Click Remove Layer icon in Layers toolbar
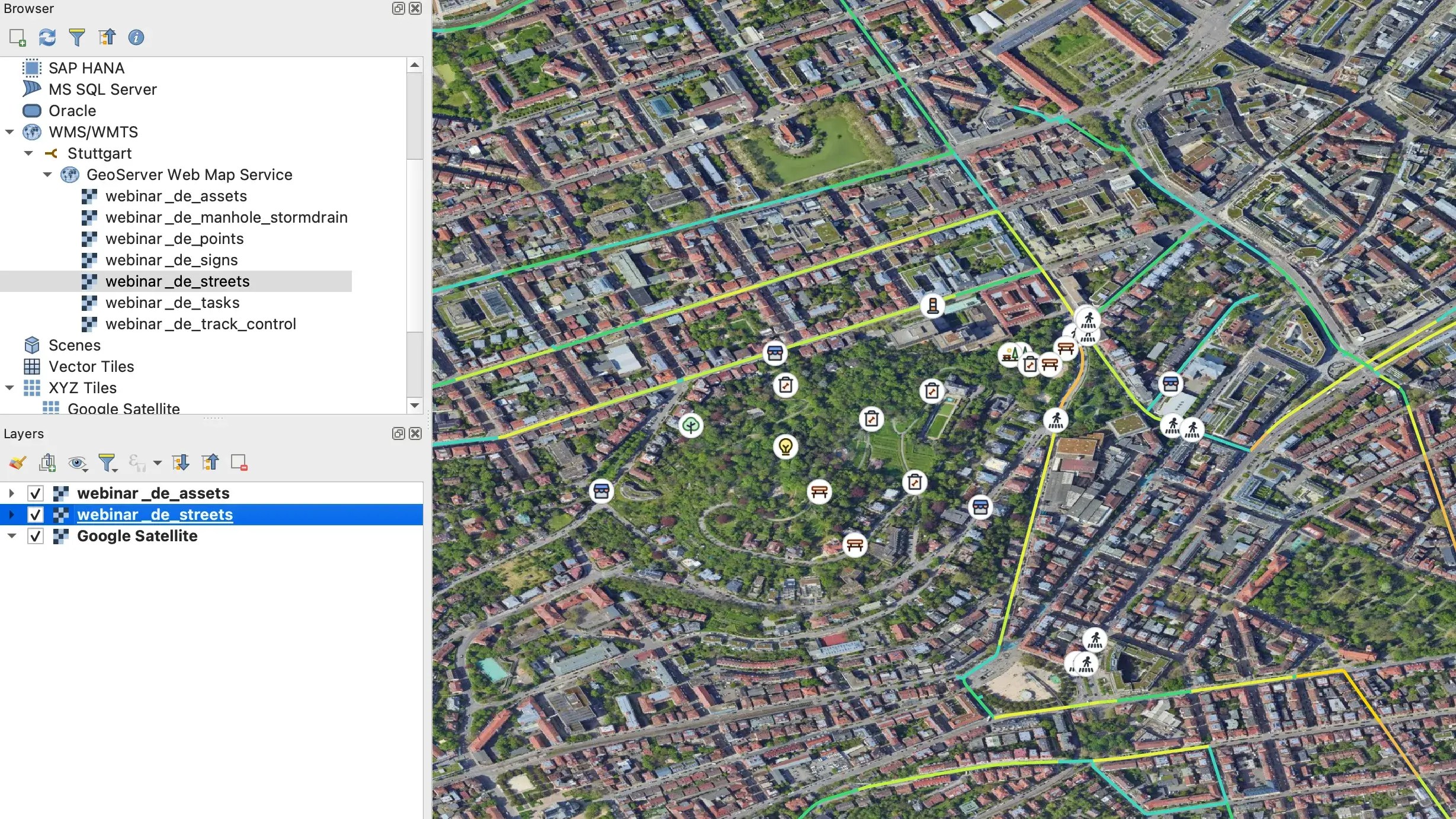Viewport: 1456px width, 819px height. (x=239, y=463)
